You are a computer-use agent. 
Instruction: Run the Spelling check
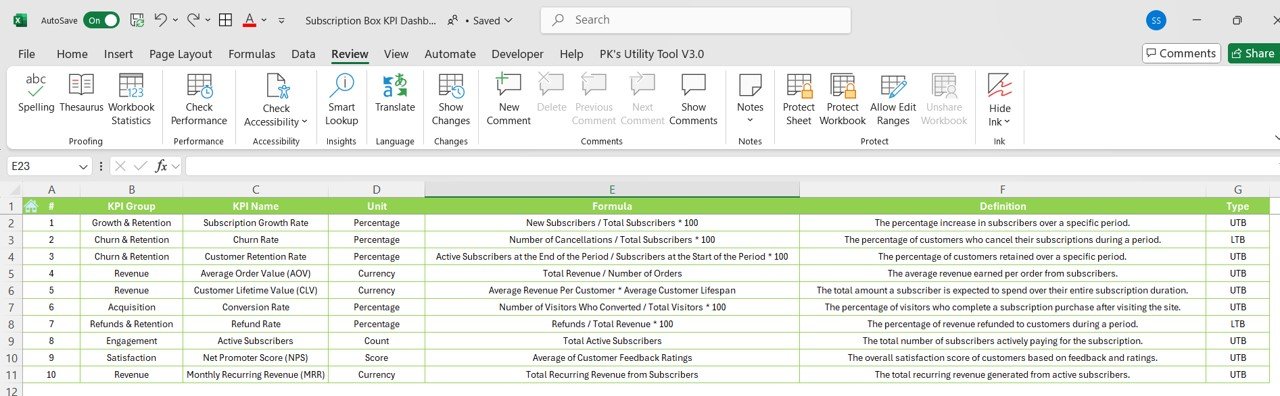click(36, 93)
